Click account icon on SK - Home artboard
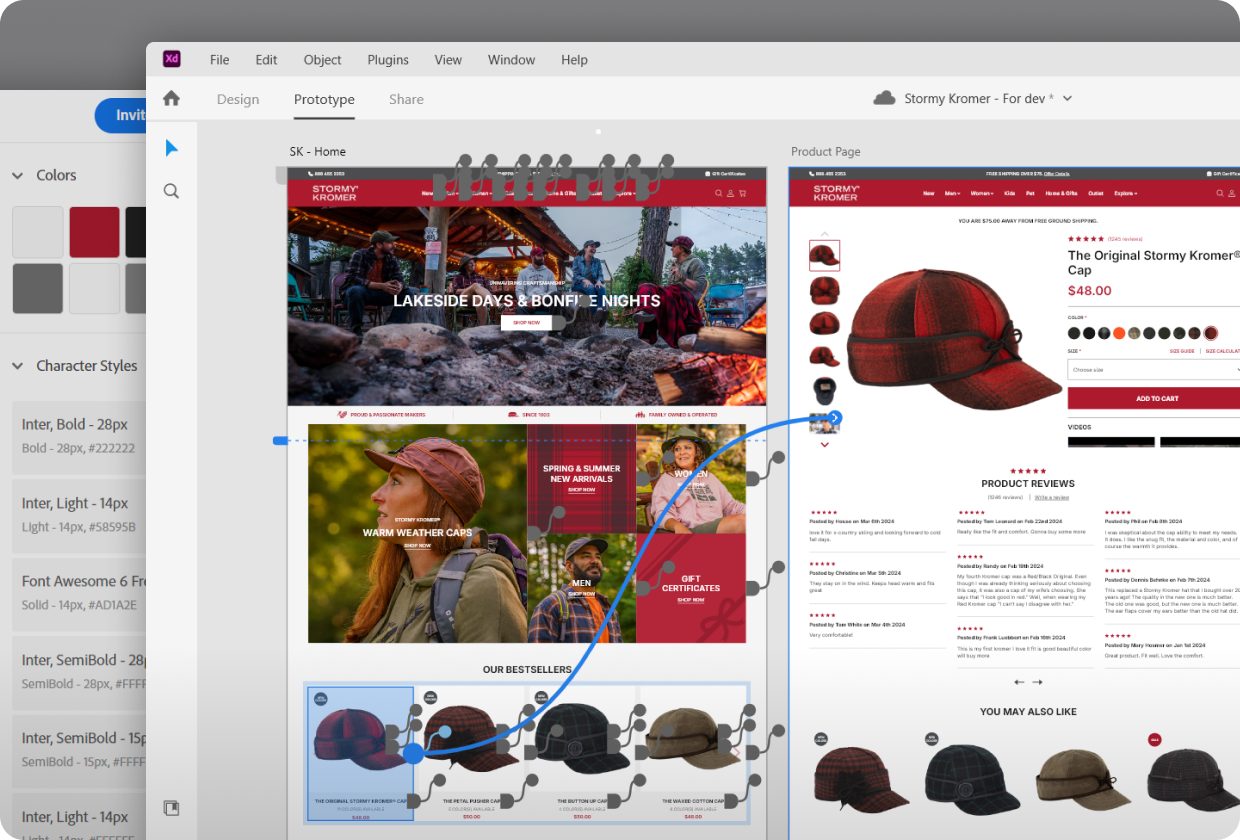Screen dimensions: 1240x840 click(x=730, y=193)
